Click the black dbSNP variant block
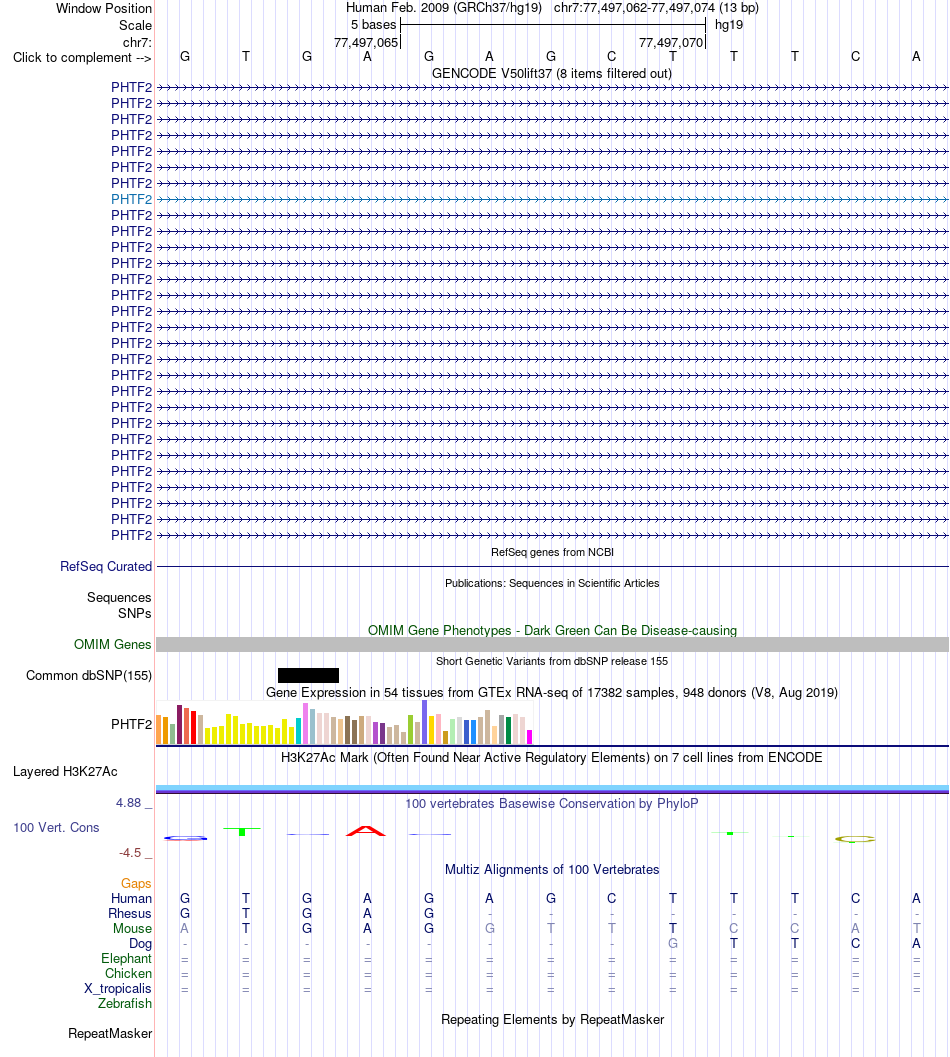This screenshot has height=1057, width=950. click(x=308, y=675)
